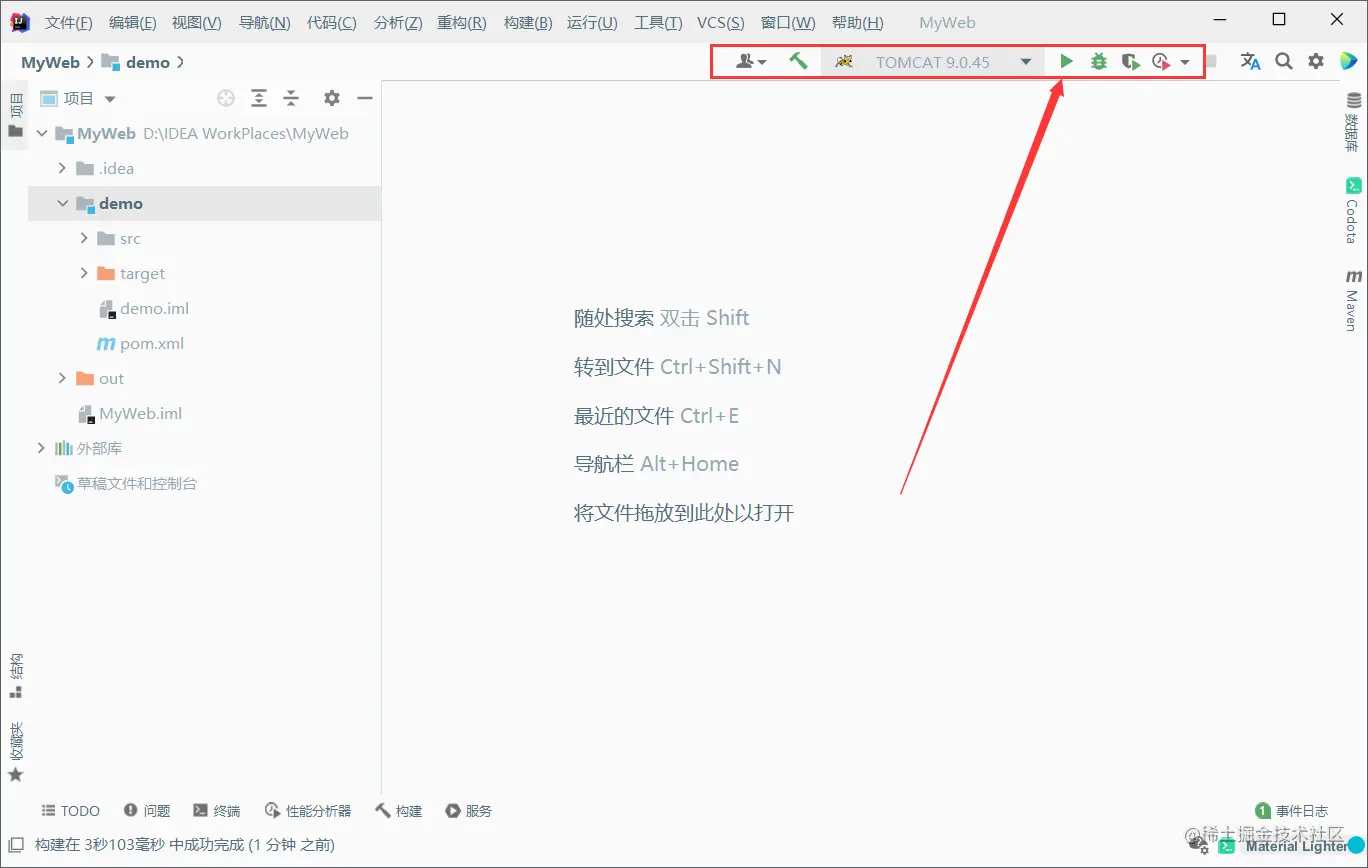Select MyWeb.iml file in tree
The height and width of the screenshot is (868, 1368).
(130, 413)
